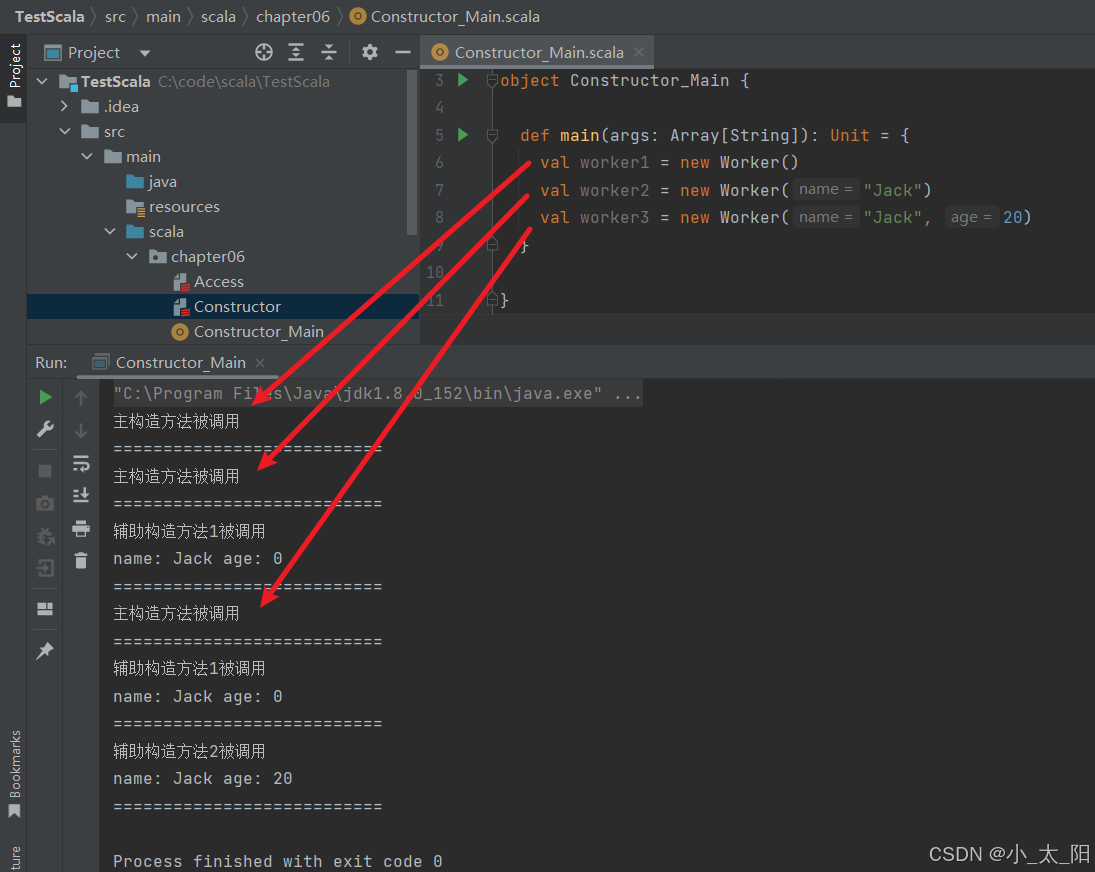Collapse the TestScala root node
This screenshot has width=1095, height=872.
[x=43, y=82]
